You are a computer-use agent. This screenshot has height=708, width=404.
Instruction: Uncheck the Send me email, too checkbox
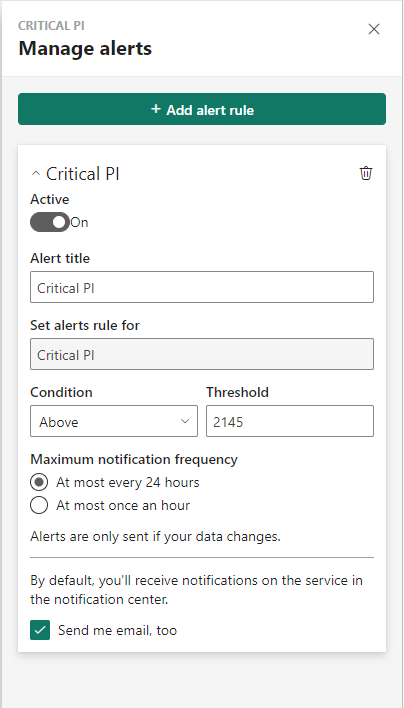[40, 630]
